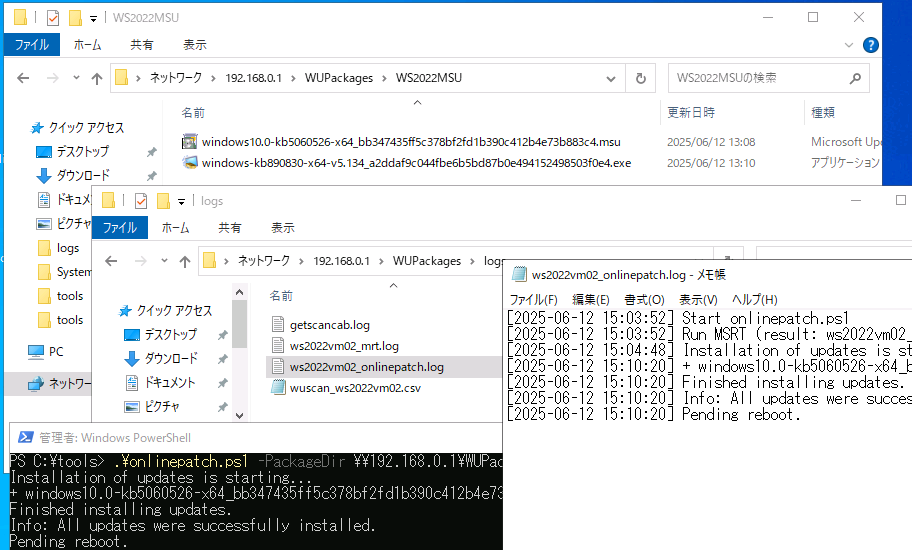
Task: Click sidebar scrollbar up arrow in logs window
Action: point(240,292)
